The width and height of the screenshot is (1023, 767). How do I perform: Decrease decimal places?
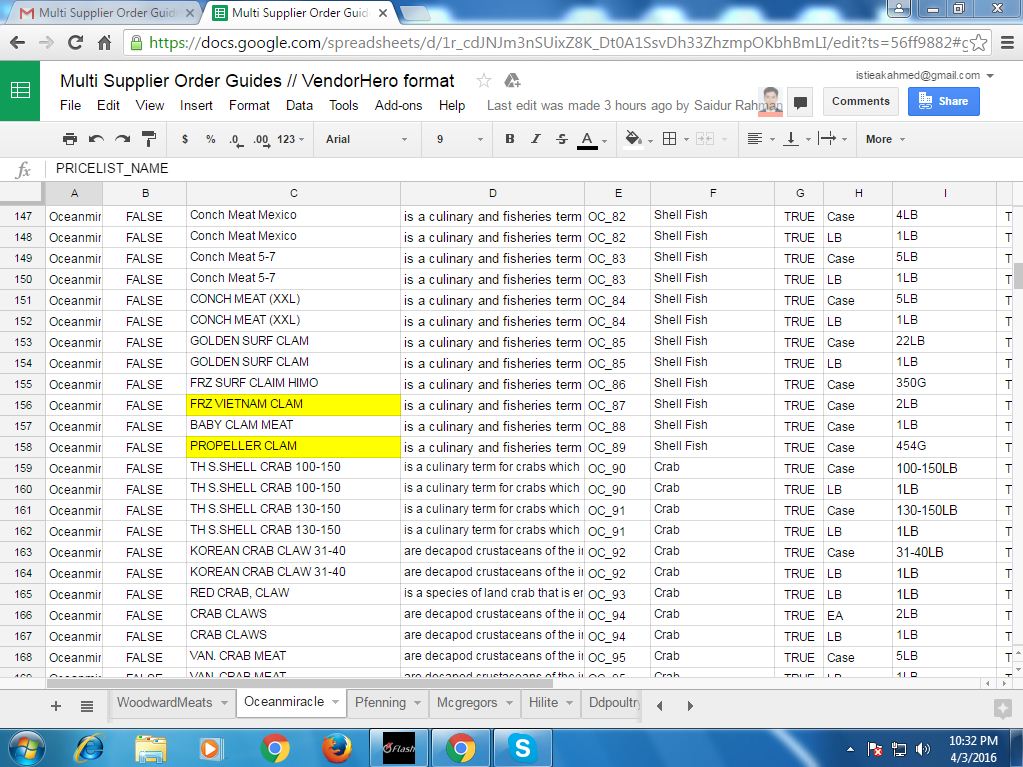click(x=236, y=140)
